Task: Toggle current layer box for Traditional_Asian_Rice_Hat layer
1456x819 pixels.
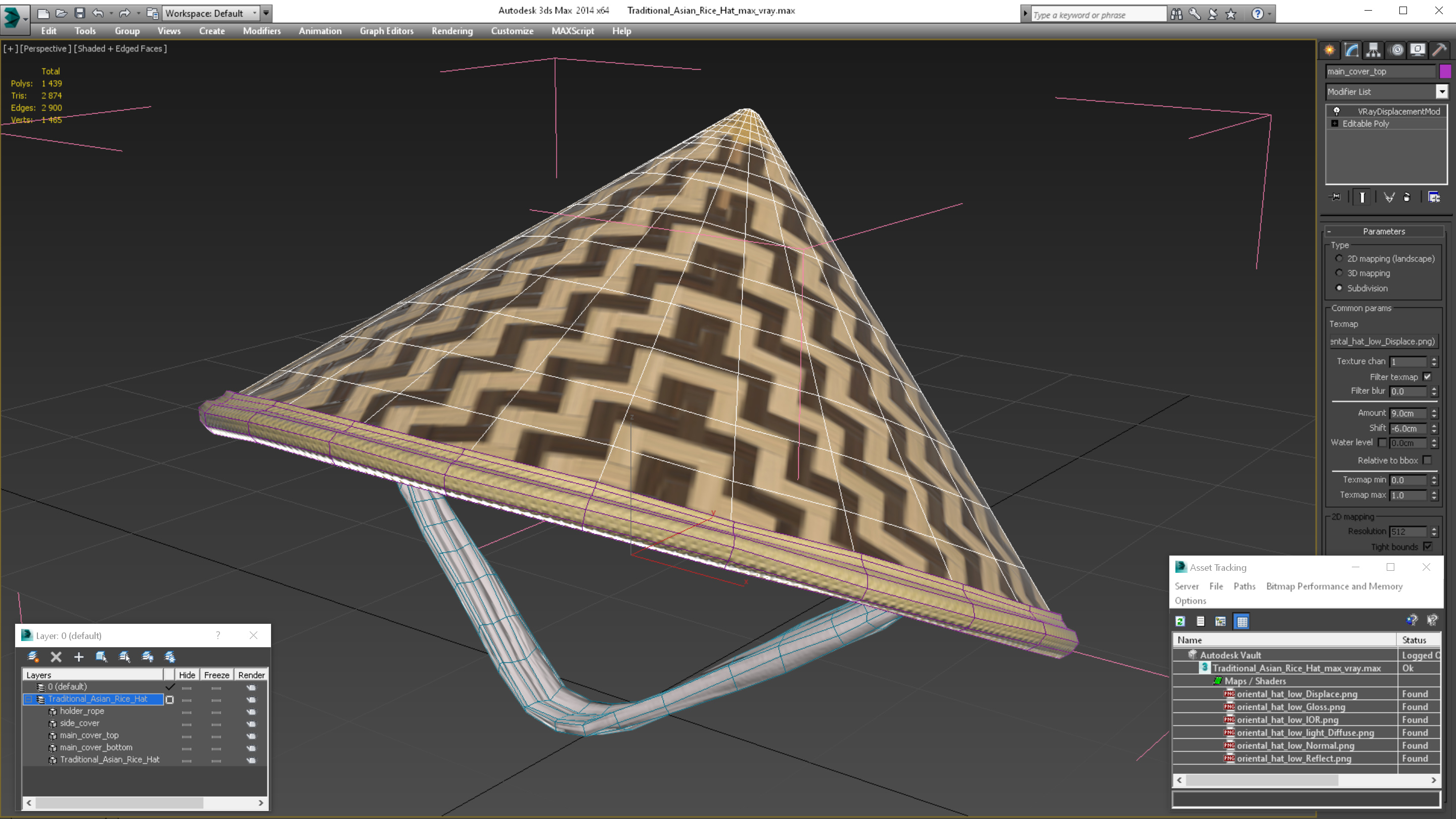Action: click(x=169, y=700)
